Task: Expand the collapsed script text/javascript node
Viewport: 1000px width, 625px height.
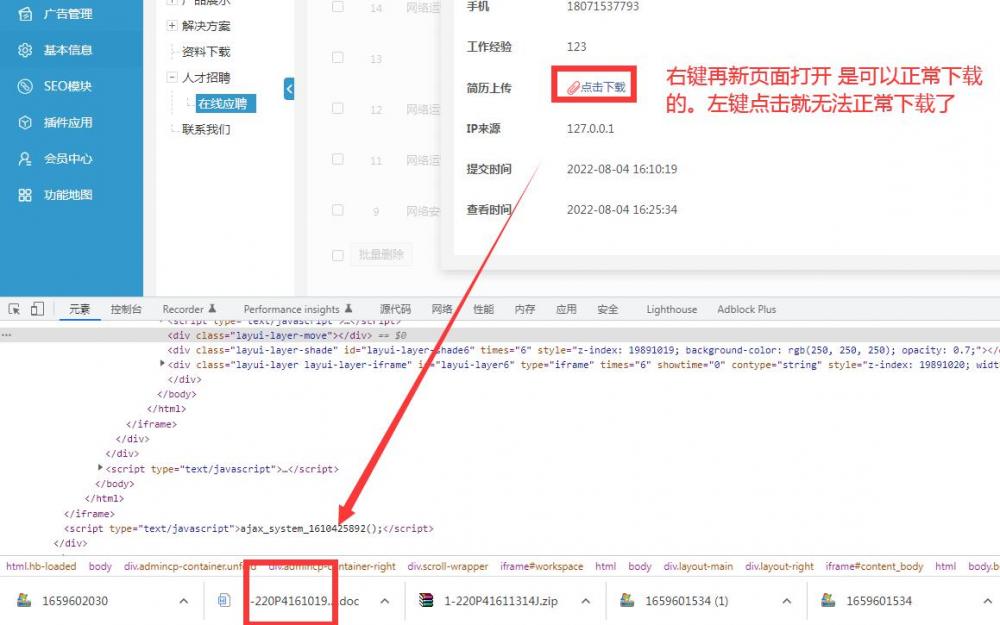Action: point(100,467)
